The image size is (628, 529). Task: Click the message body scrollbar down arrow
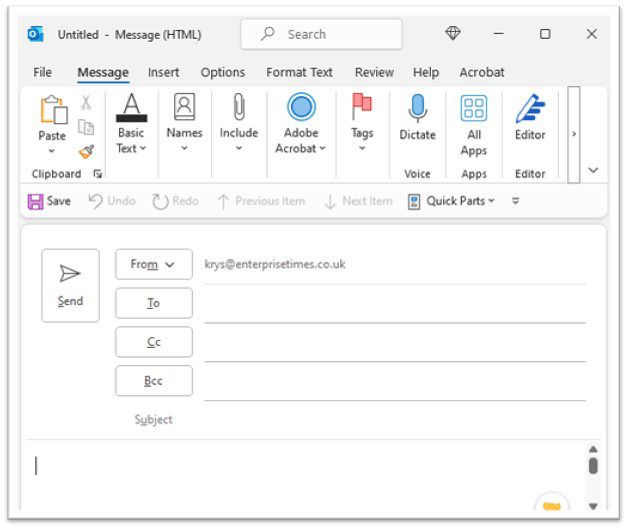pos(593,507)
